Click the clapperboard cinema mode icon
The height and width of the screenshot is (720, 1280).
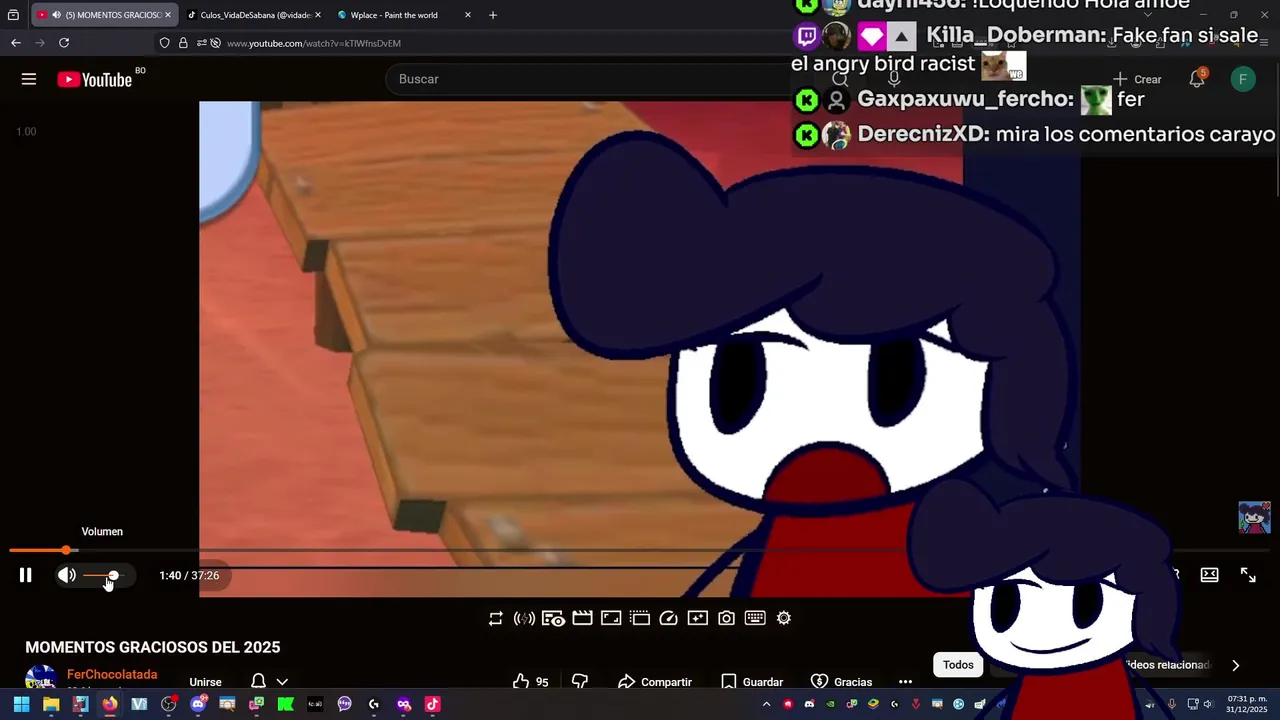(x=582, y=618)
